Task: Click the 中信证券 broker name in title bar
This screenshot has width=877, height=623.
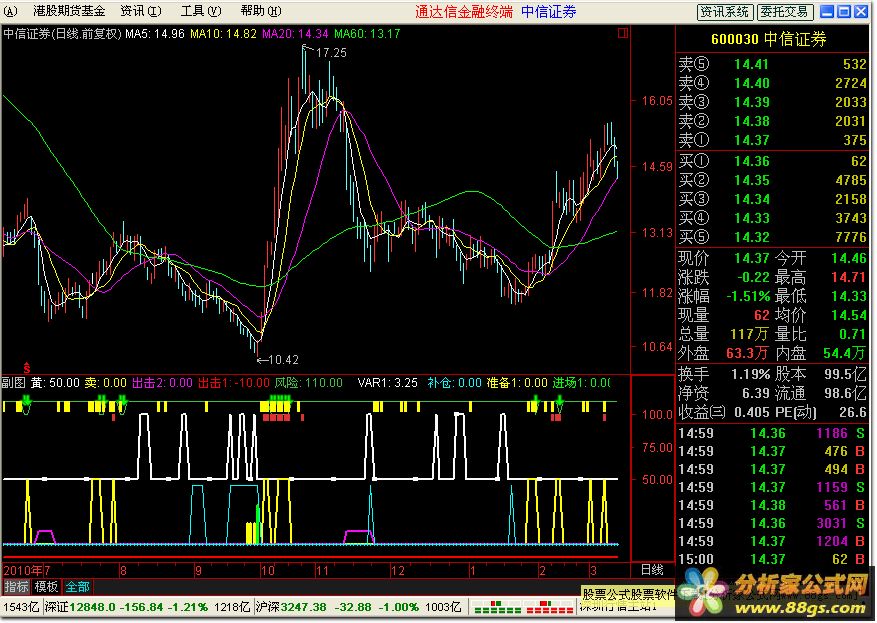Action: (x=548, y=12)
